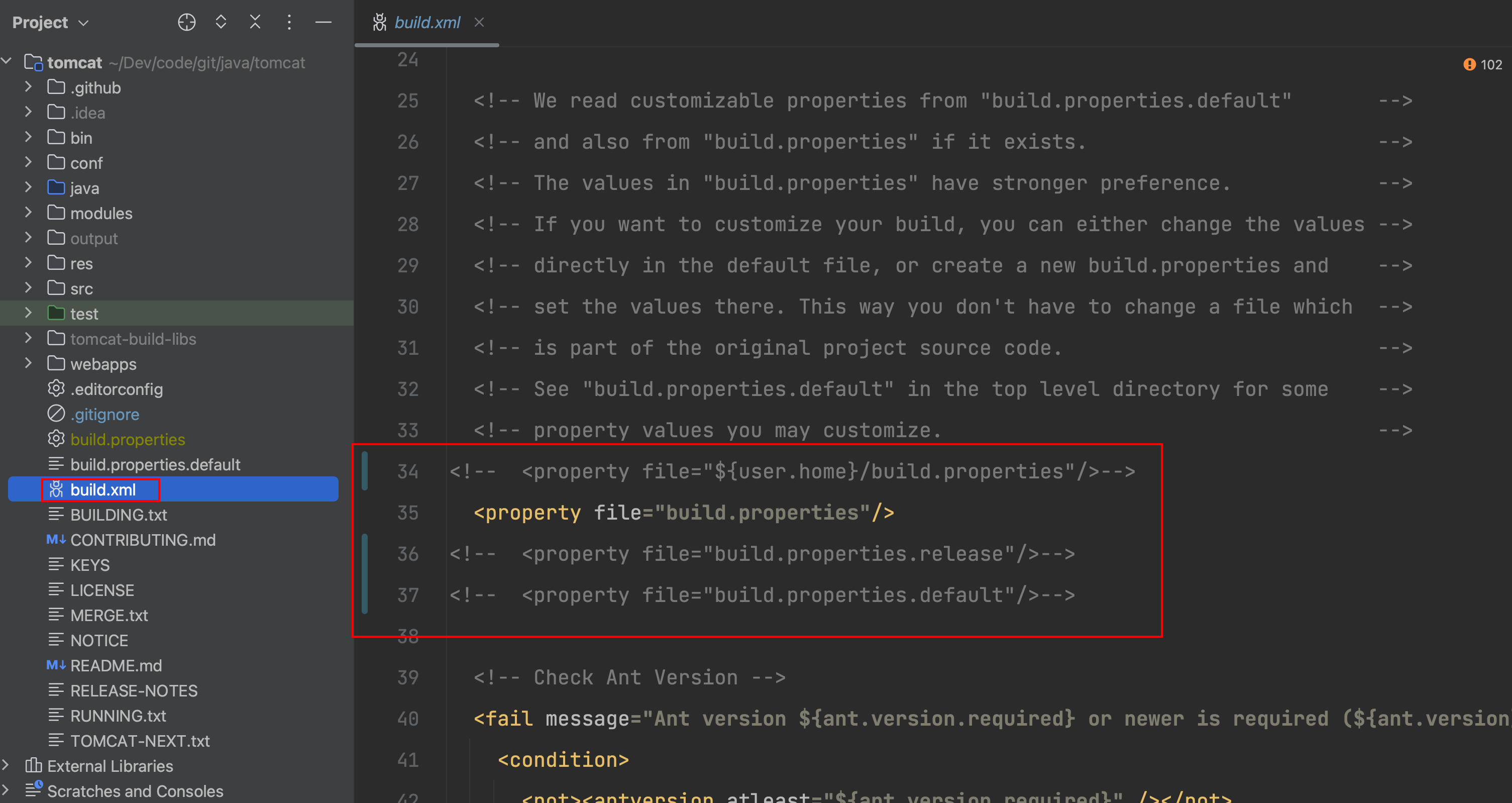Collapse the tomcat root project node
1512x803 pixels.
point(7,62)
